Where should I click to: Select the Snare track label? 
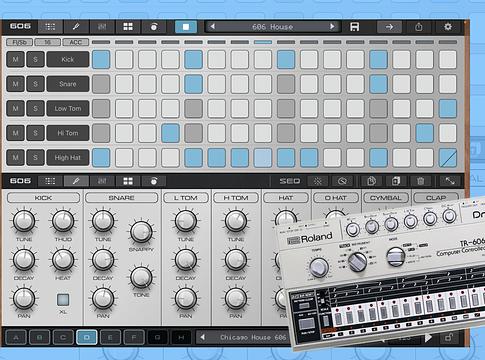[x=68, y=84]
